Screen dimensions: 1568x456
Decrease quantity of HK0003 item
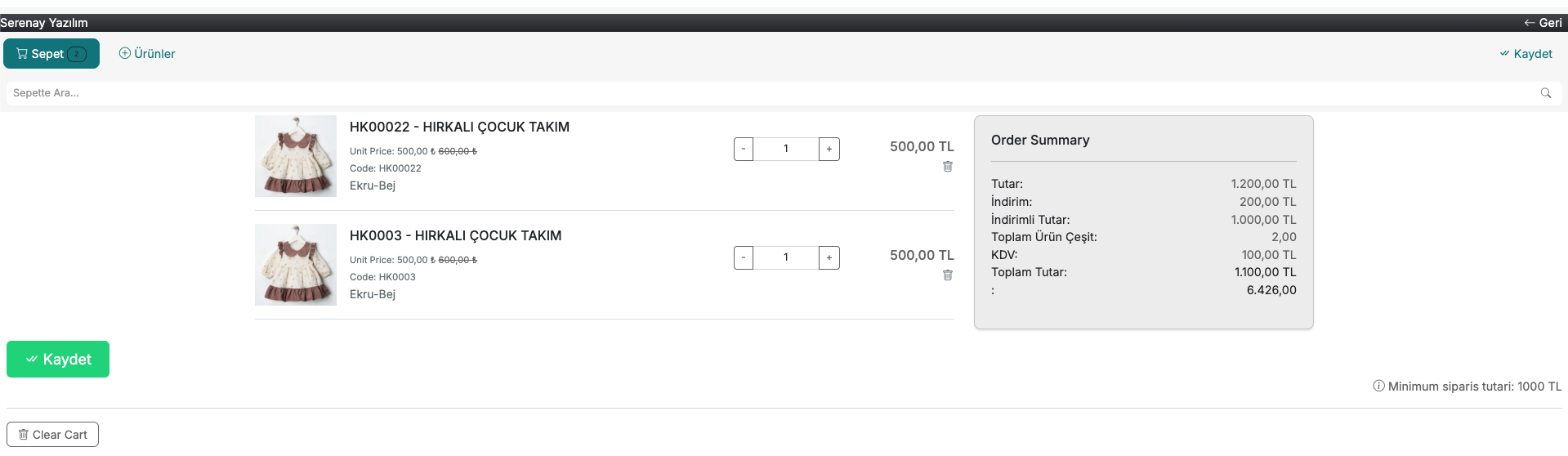coord(744,257)
